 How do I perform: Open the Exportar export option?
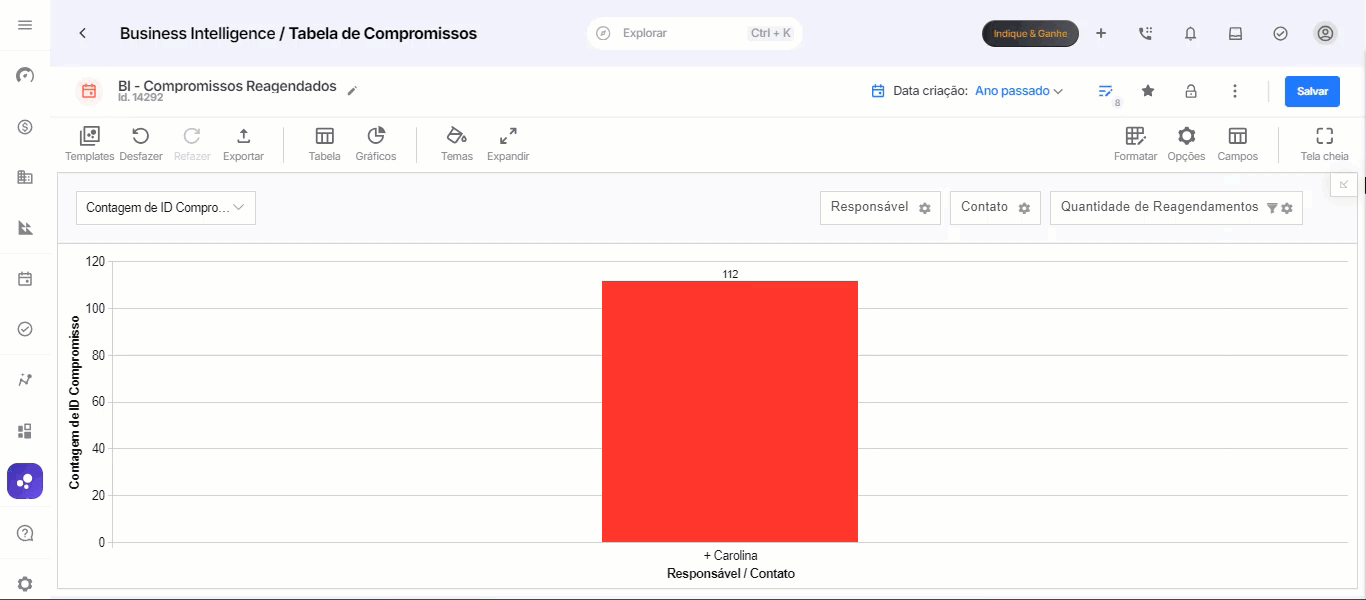[243, 136]
